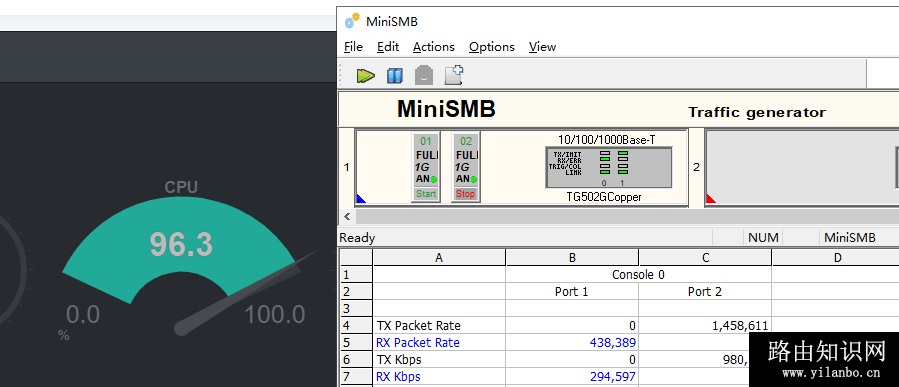Open the Actions menu
This screenshot has width=899, height=387.
(433, 47)
